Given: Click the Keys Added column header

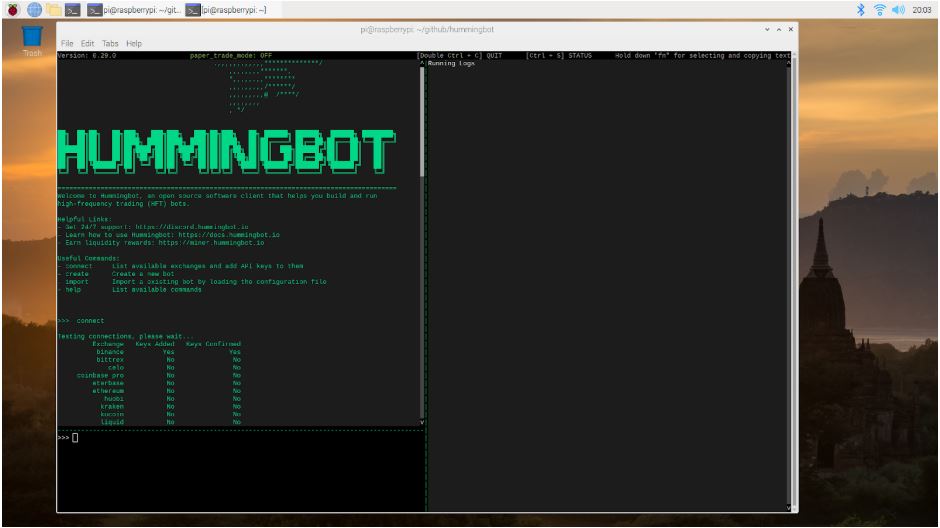Looking at the screenshot, I should click(x=155, y=344).
